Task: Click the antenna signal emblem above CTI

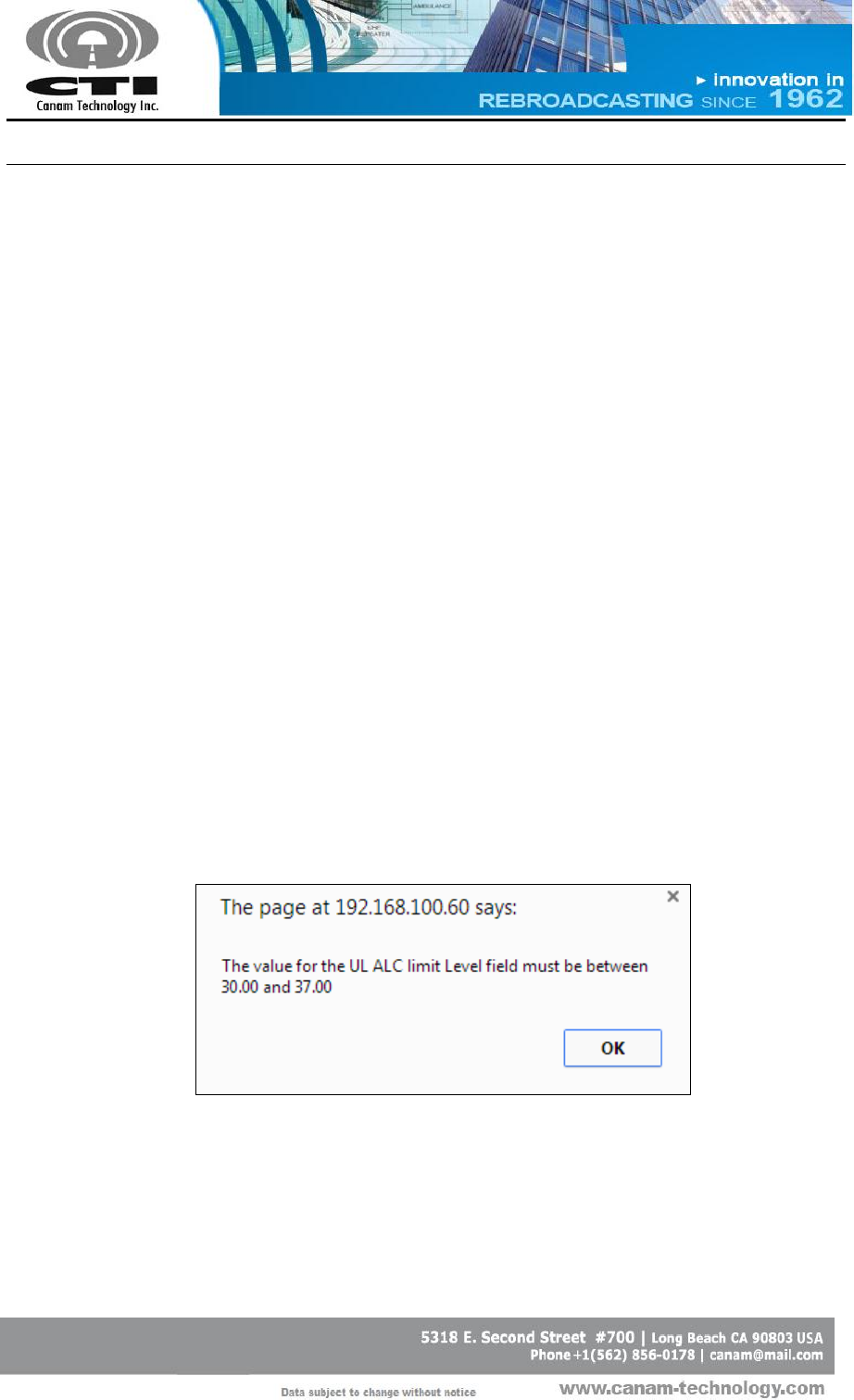Action: [93, 38]
